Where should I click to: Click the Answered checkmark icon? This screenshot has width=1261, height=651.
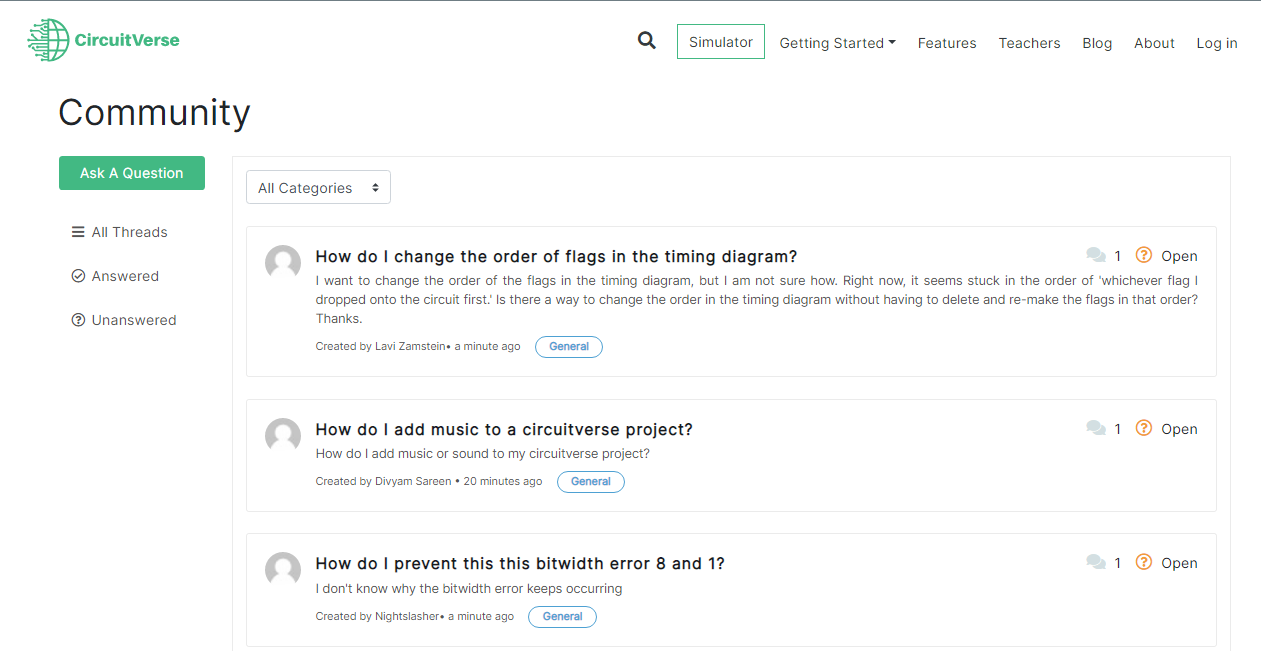tap(79, 275)
